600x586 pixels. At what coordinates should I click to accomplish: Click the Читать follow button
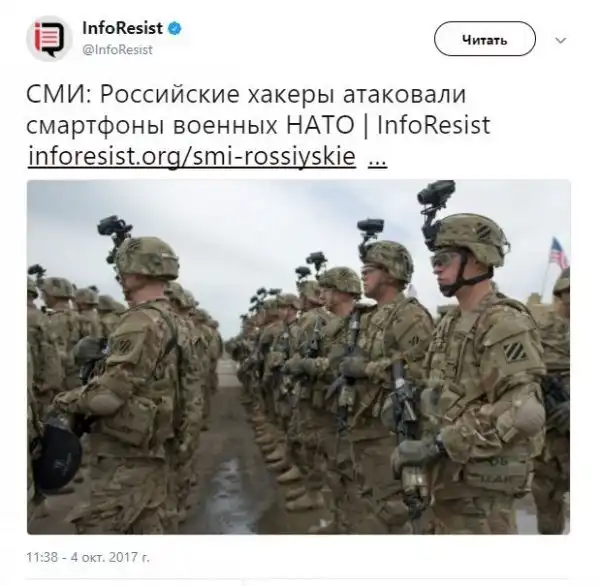[x=484, y=39]
